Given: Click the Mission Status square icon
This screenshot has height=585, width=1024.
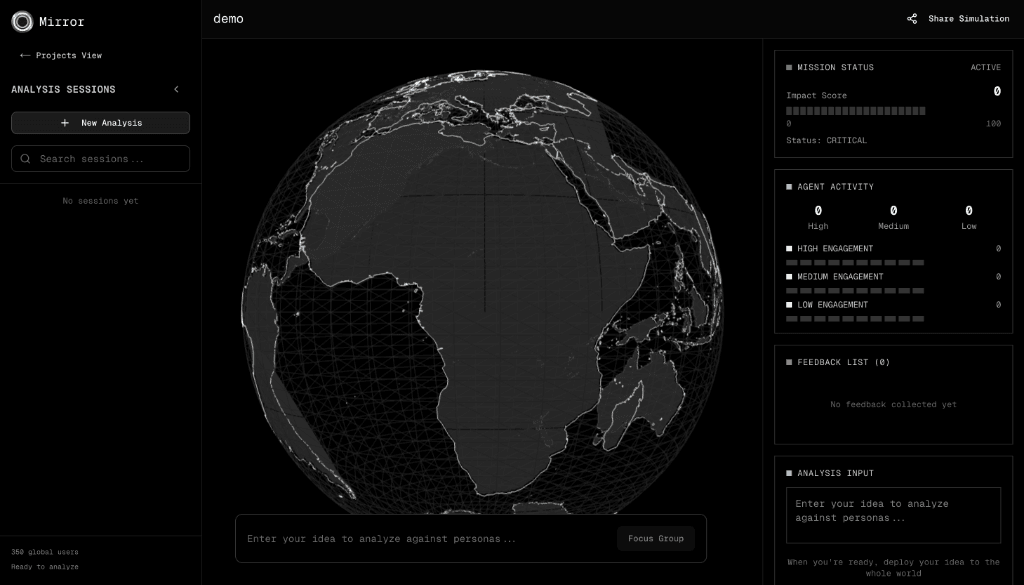Looking at the screenshot, I should (x=789, y=68).
